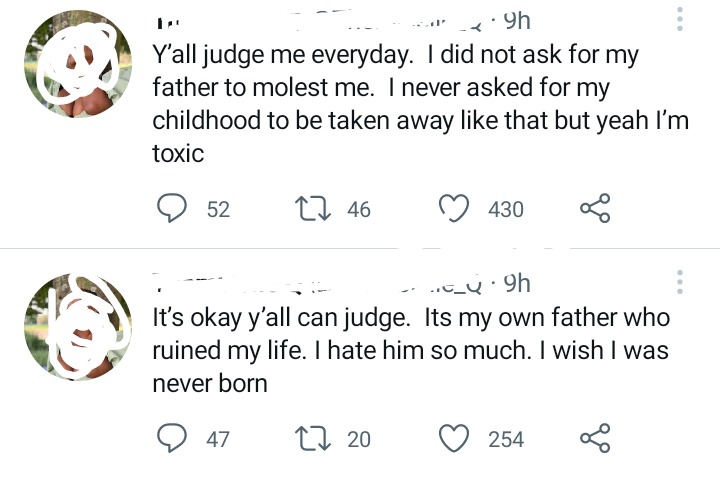Open profile picture of first tweet author
Screen dimensions: 720x481
coord(78,64)
